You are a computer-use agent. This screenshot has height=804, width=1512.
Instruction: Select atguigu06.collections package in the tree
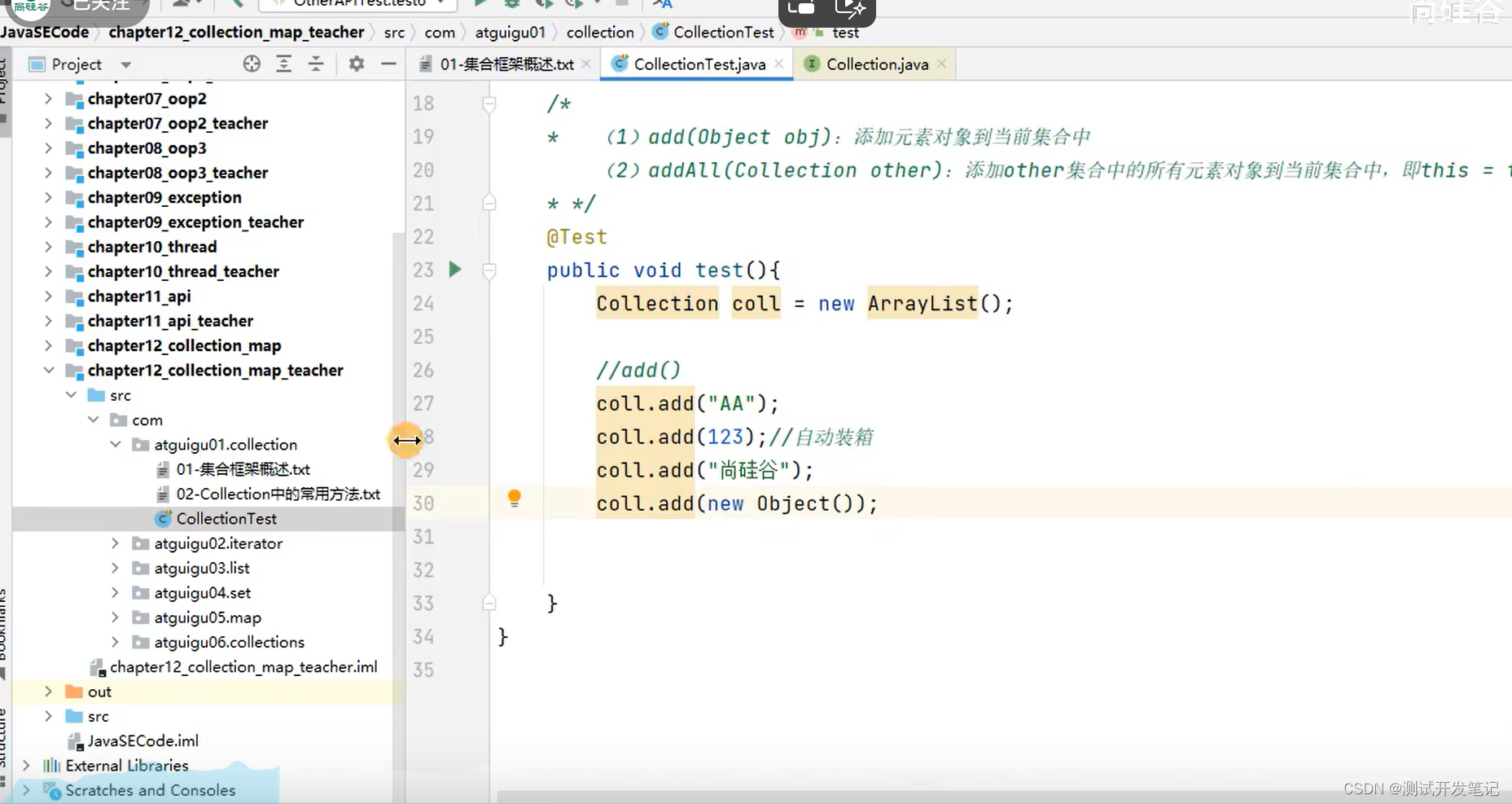(230, 642)
